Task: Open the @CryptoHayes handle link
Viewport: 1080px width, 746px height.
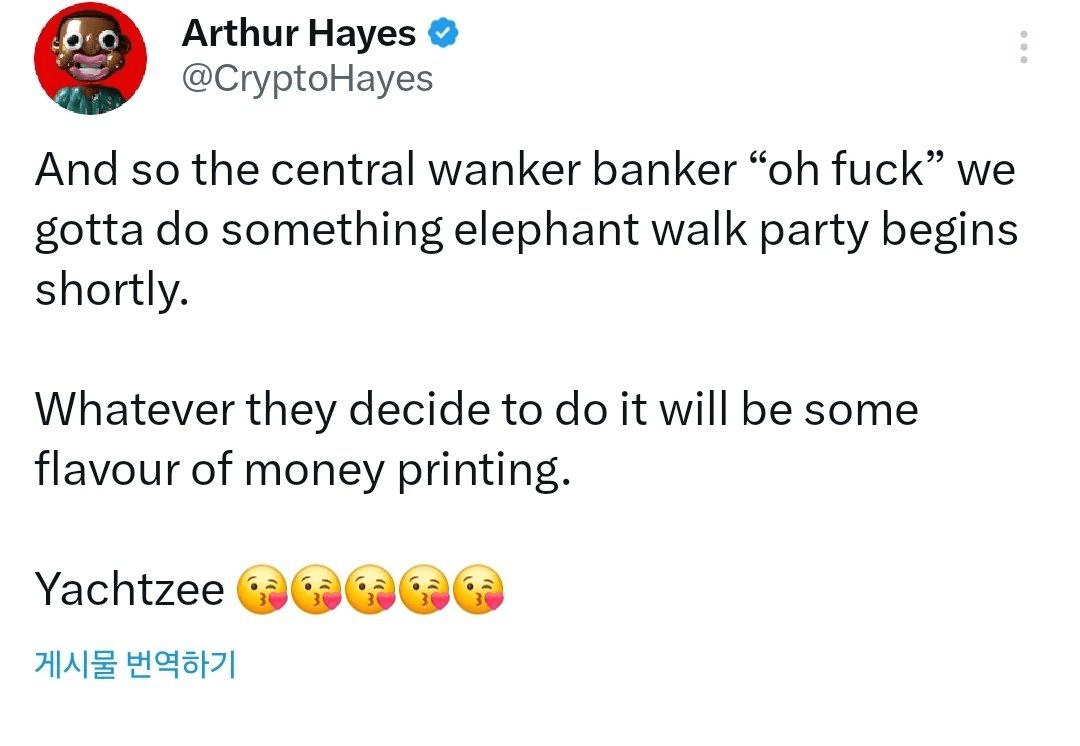Action: (x=307, y=79)
